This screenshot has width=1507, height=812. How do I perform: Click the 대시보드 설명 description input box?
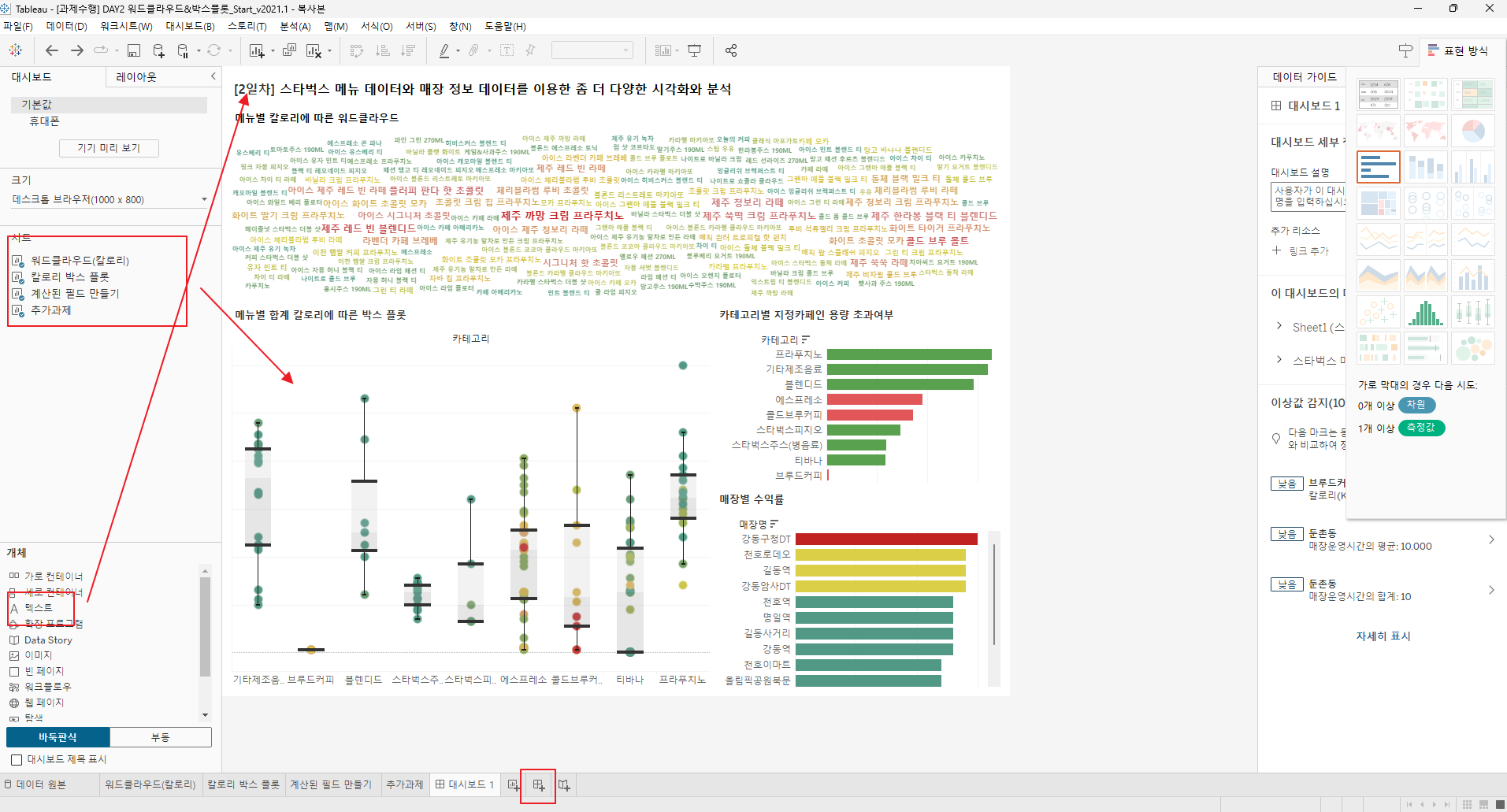pos(1309,196)
